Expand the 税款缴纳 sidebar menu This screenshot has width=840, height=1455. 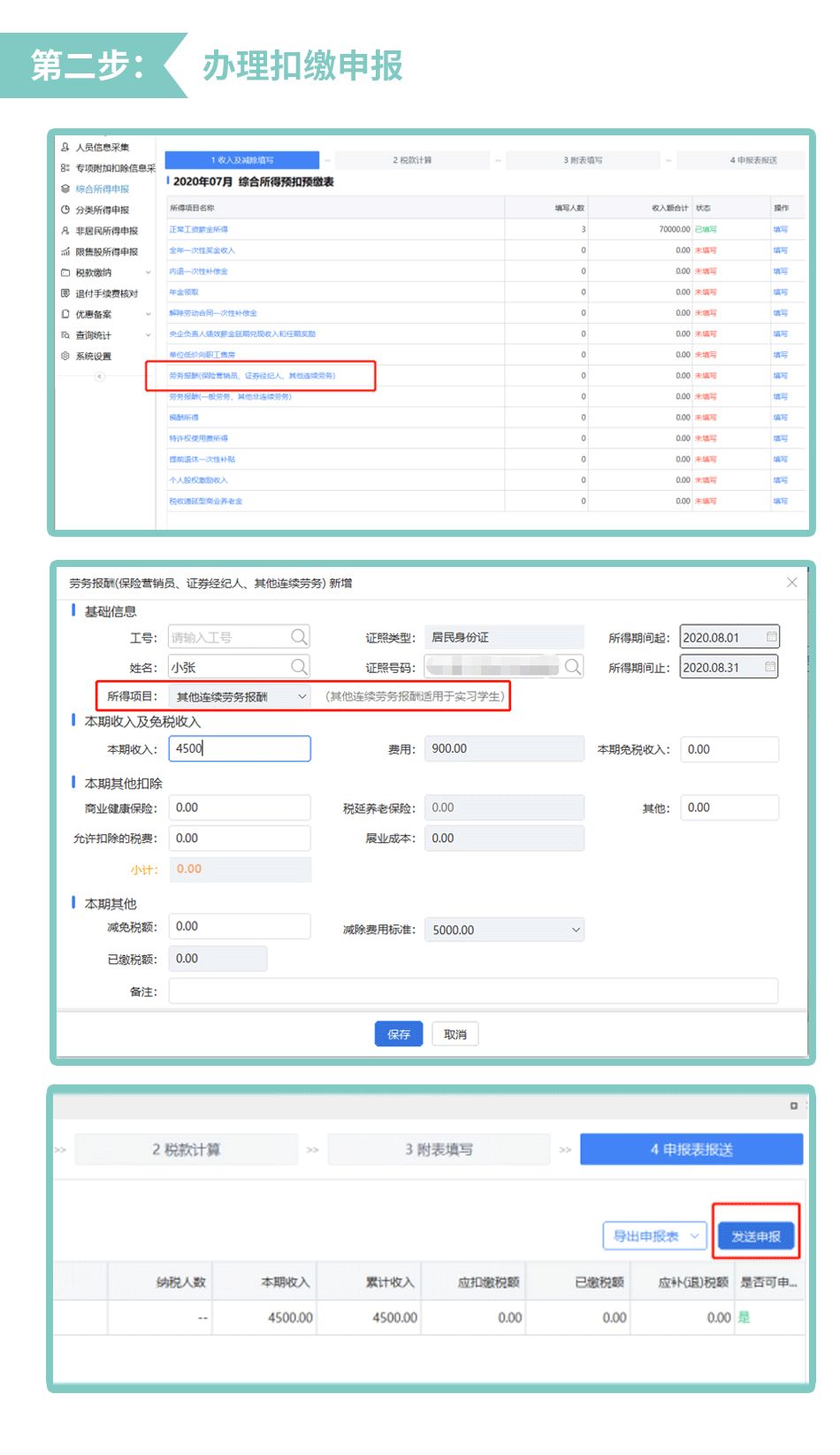pyautogui.click(x=148, y=272)
